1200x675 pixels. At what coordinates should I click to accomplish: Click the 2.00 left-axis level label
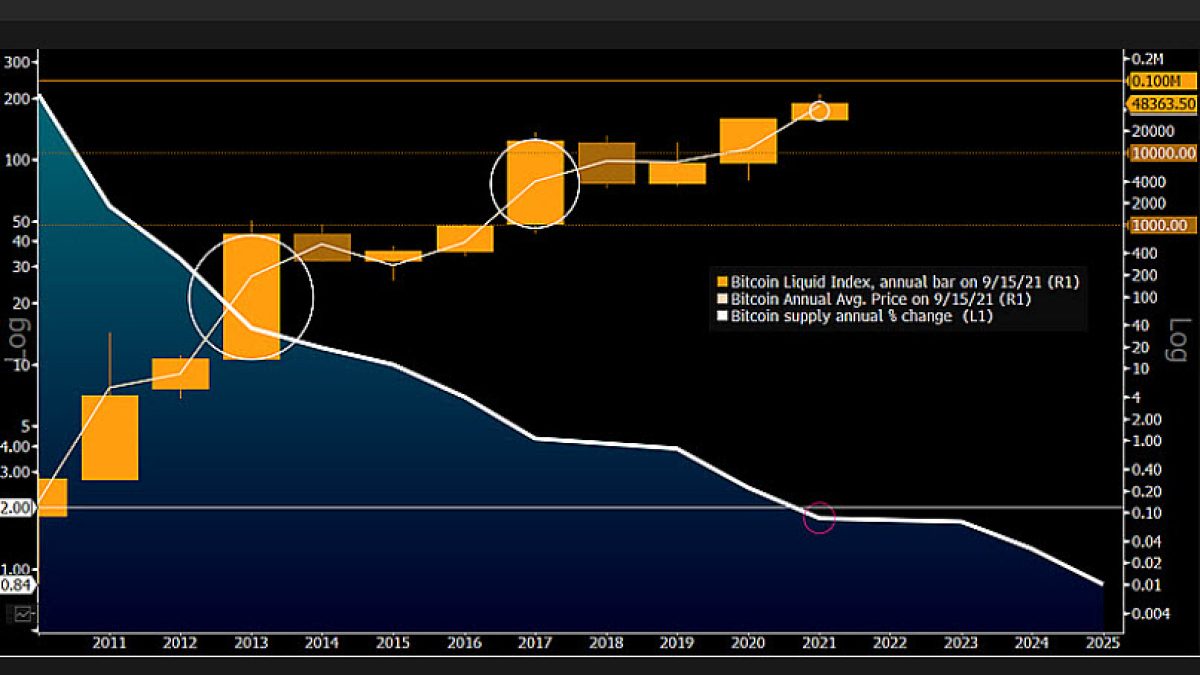[x=19, y=508]
